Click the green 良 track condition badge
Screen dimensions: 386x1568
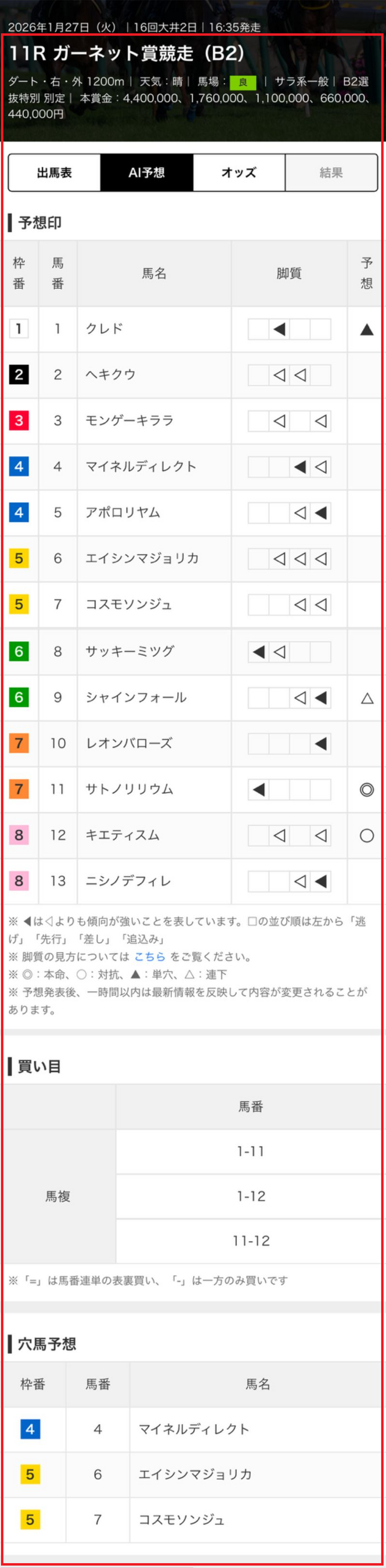pos(243,82)
